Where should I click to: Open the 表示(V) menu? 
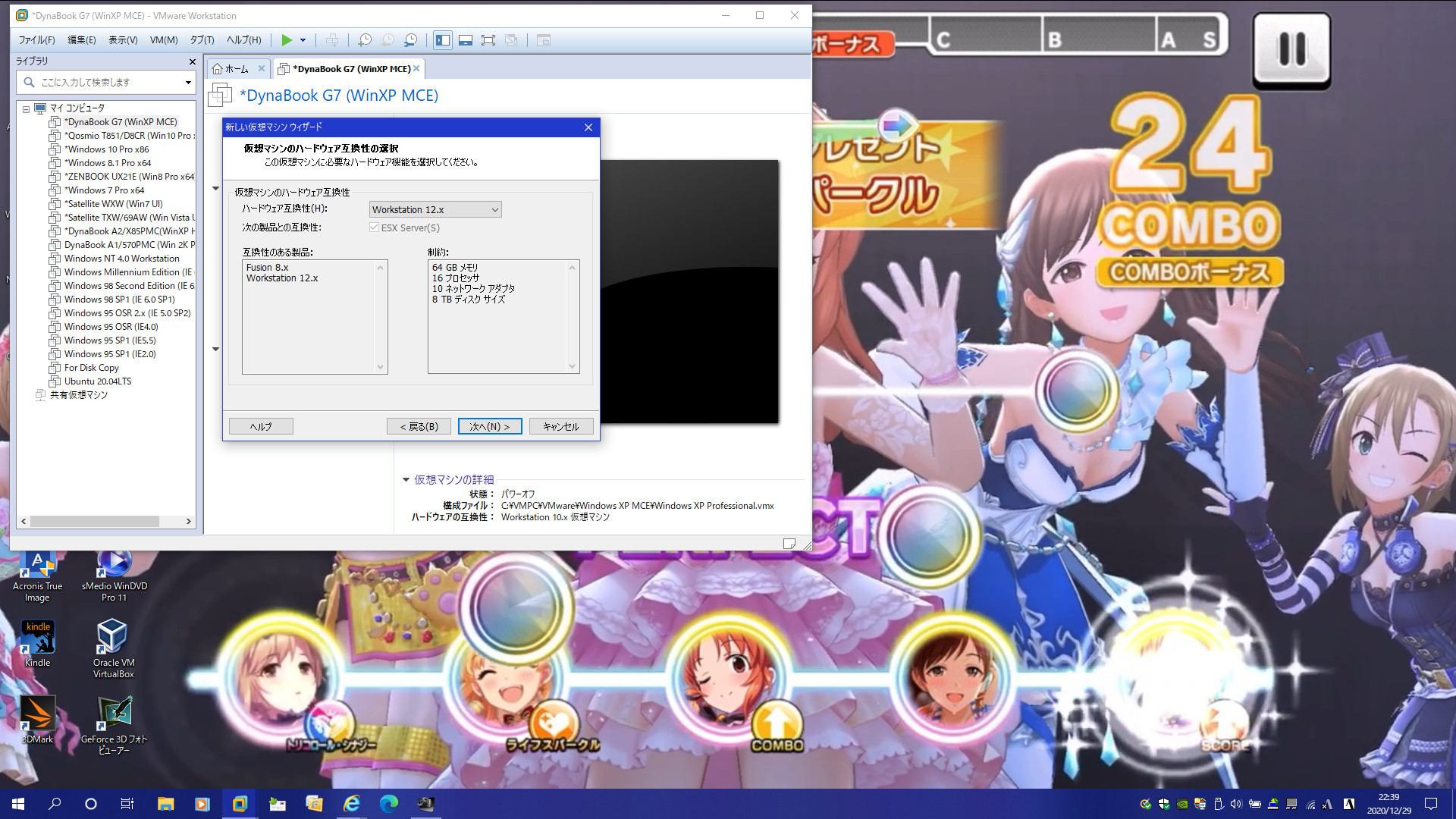coord(123,40)
